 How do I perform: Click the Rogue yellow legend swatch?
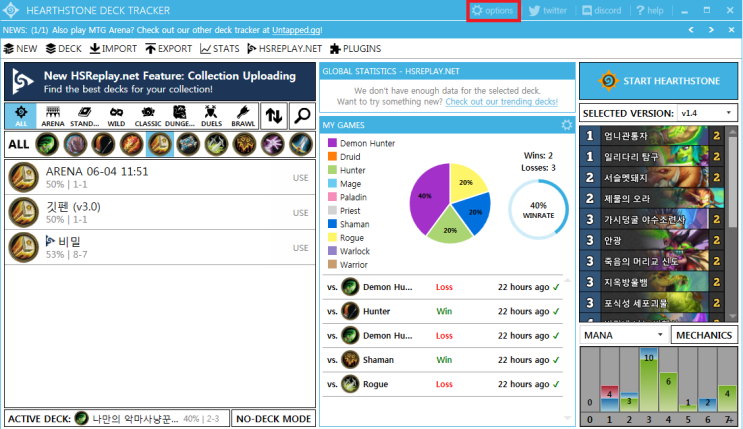[332, 237]
